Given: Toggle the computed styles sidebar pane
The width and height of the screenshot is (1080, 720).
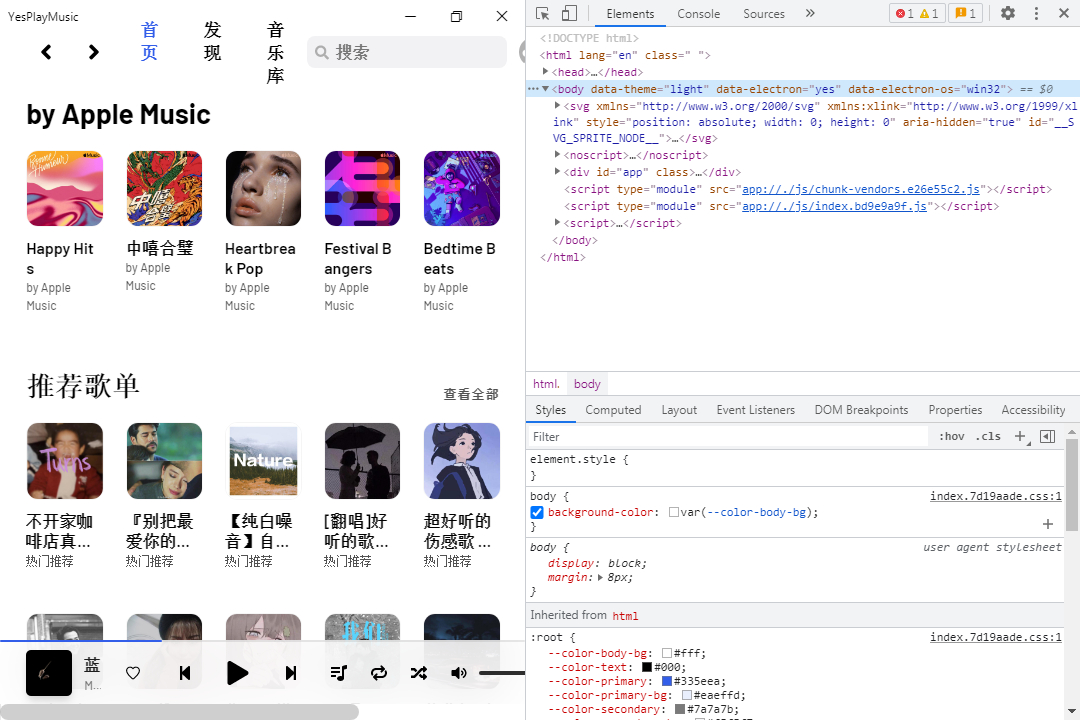Looking at the screenshot, I should click(1048, 436).
